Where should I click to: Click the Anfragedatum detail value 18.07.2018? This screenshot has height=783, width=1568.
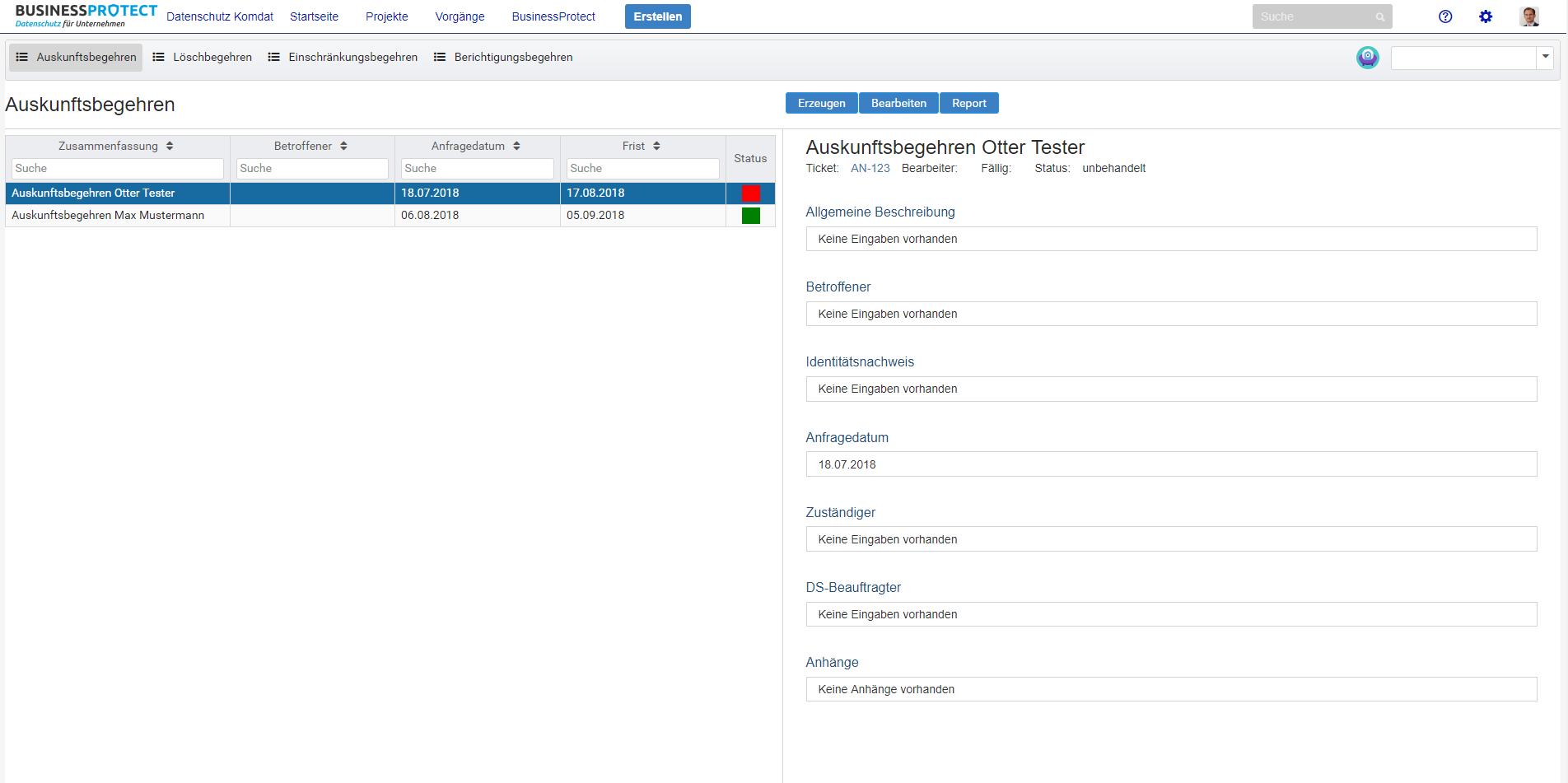point(1171,464)
